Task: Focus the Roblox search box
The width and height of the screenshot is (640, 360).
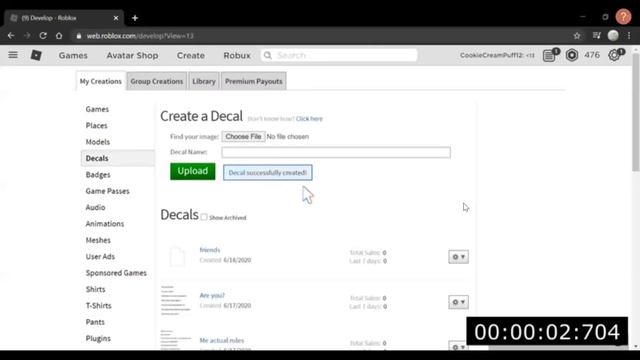Action: coord(339,55)
